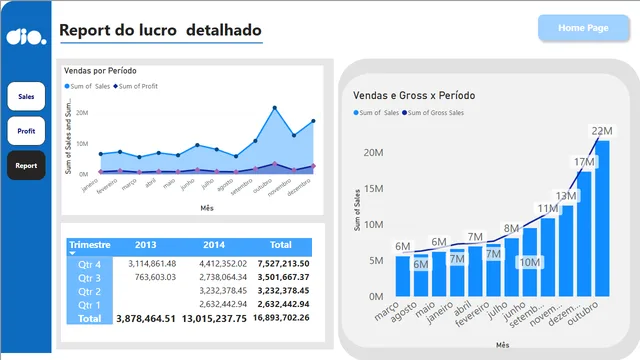Click cell value 3,501,667.37
Screen dimensions: 640x360
(x=283, y=277)
